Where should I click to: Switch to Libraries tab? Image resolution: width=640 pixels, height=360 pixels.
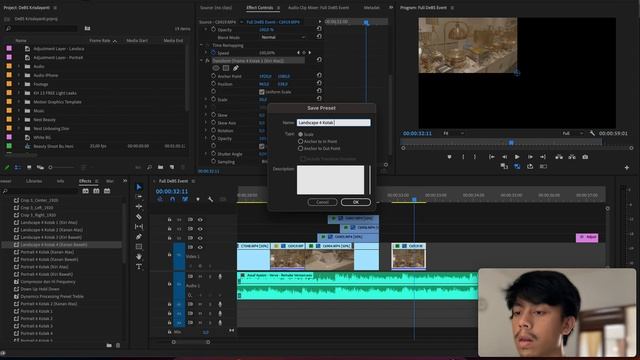34,181
